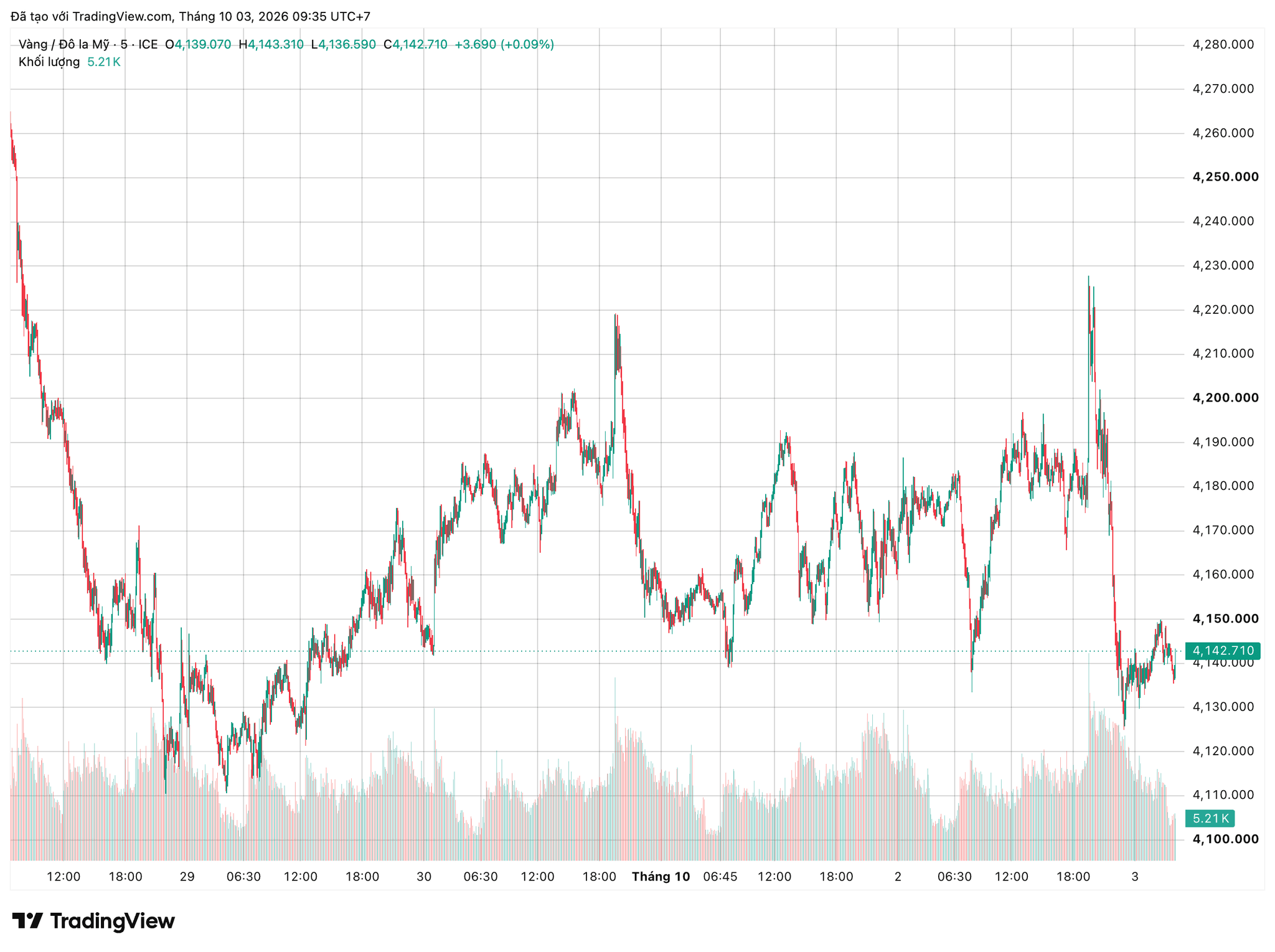
Task: Click the symbol title Vàng / Đô la Mỹ
Action: tap(64, 45)
